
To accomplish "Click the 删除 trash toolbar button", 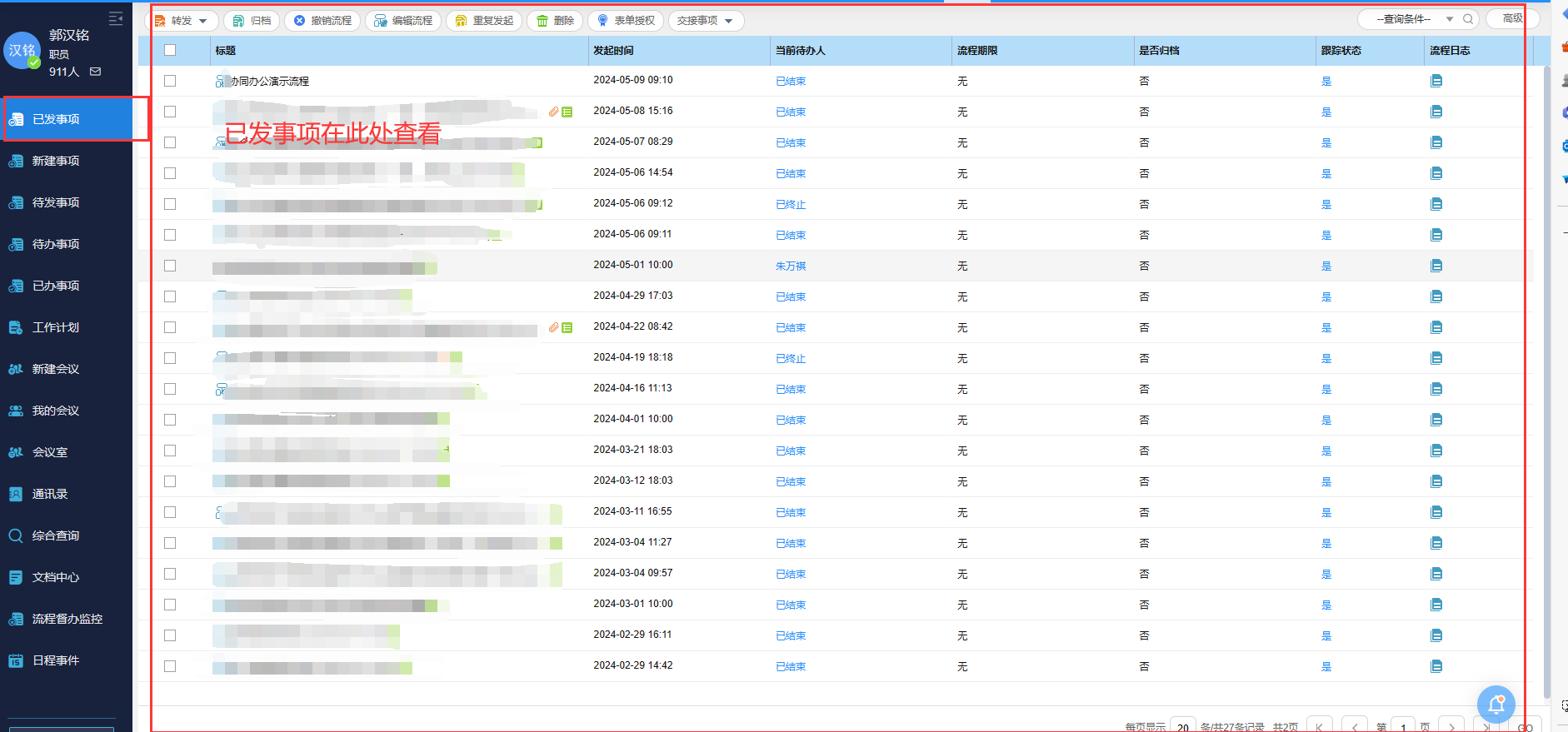I will (555, 21).
